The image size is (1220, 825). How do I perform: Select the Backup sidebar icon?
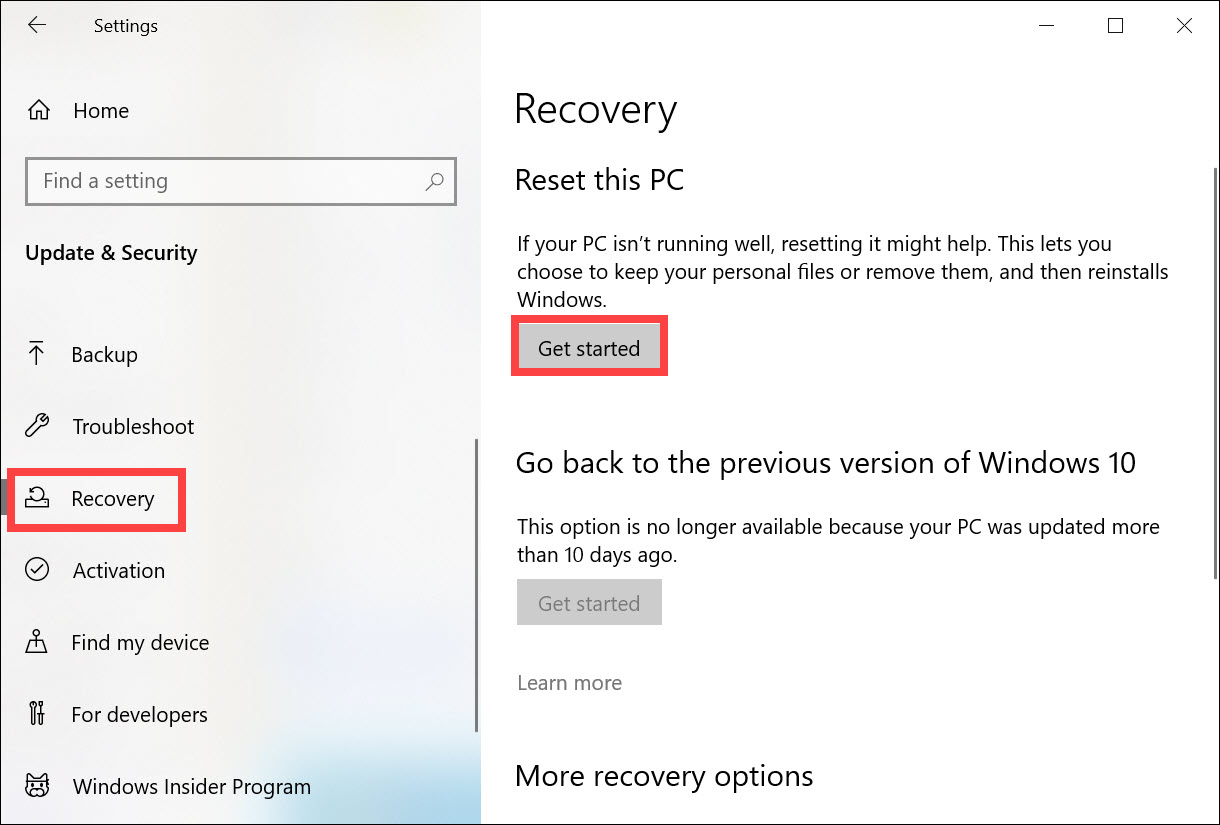[36, 354]
